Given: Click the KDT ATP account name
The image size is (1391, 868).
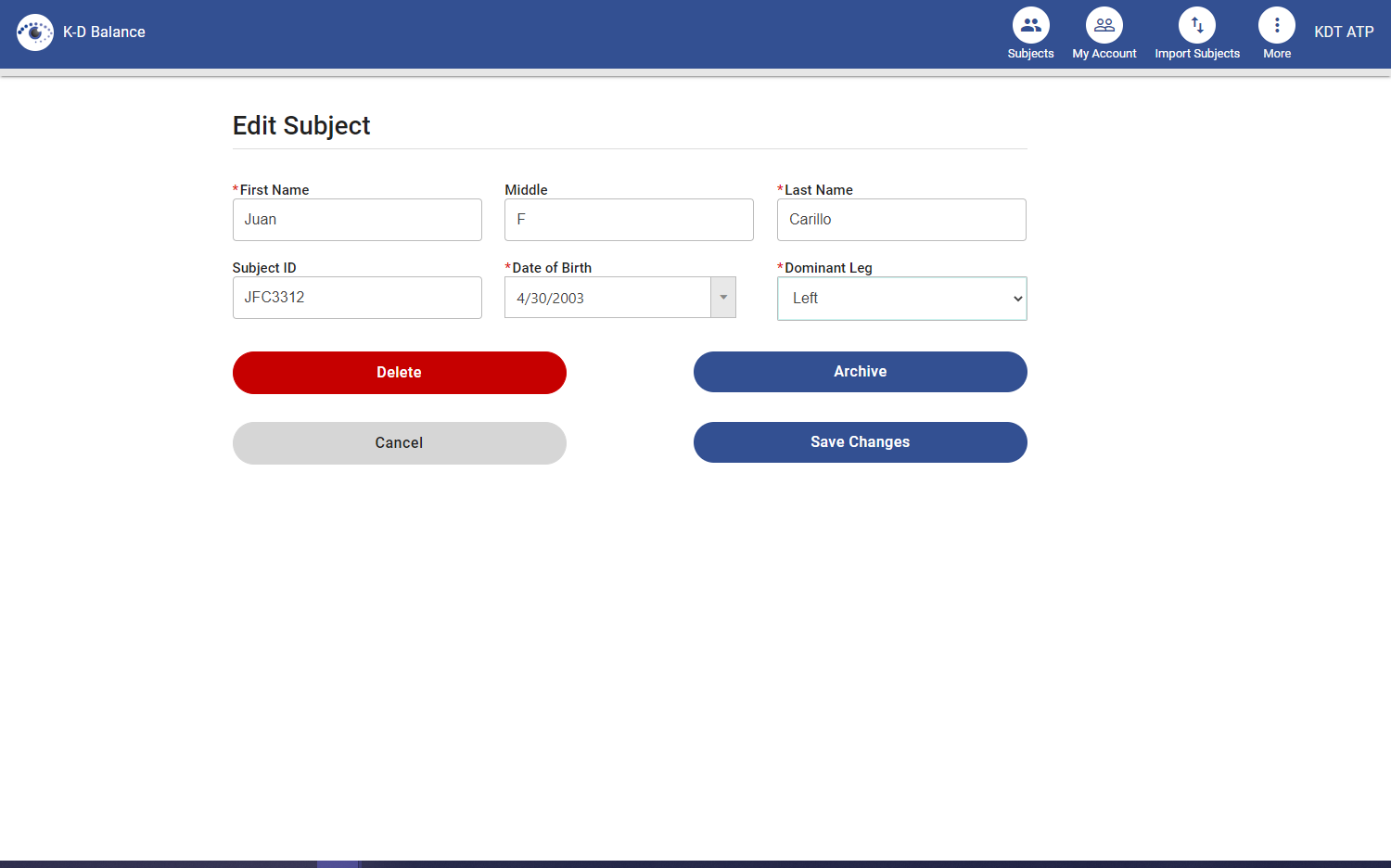Looking at the screenshot, I should click(1343, 32).
